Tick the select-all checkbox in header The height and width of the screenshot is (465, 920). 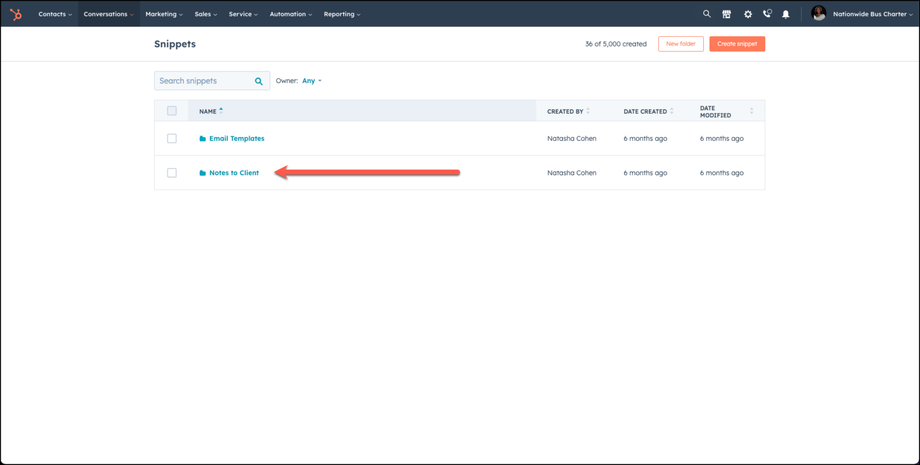[172, 111]
